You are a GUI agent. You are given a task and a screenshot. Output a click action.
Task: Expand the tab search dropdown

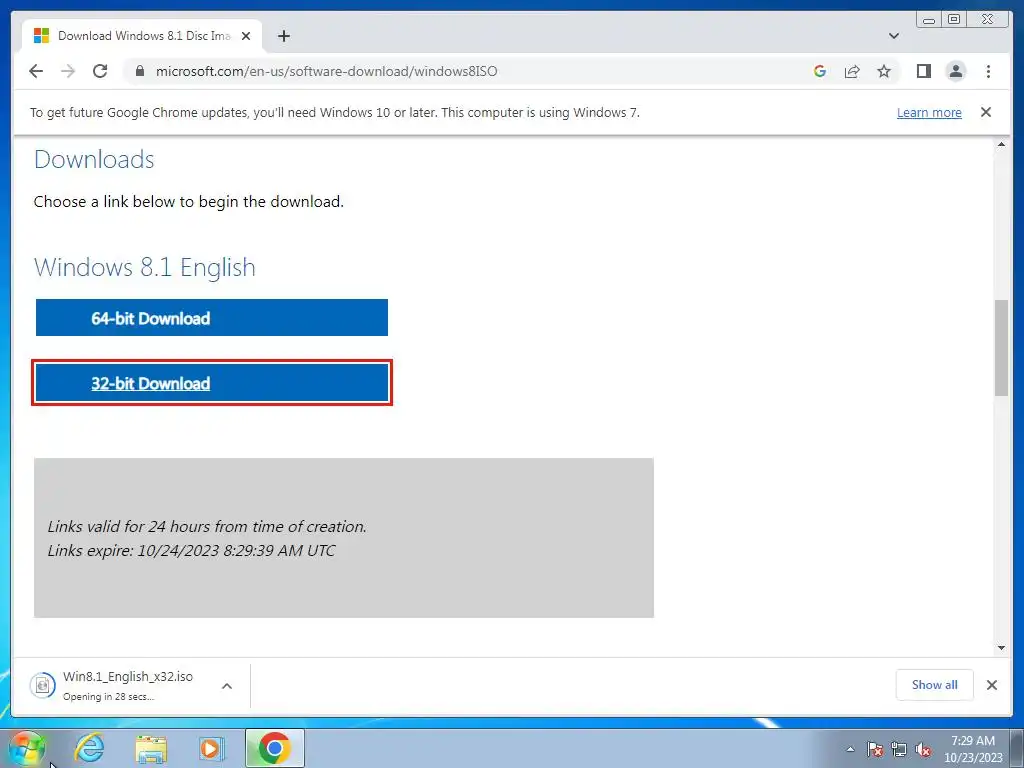894,36
